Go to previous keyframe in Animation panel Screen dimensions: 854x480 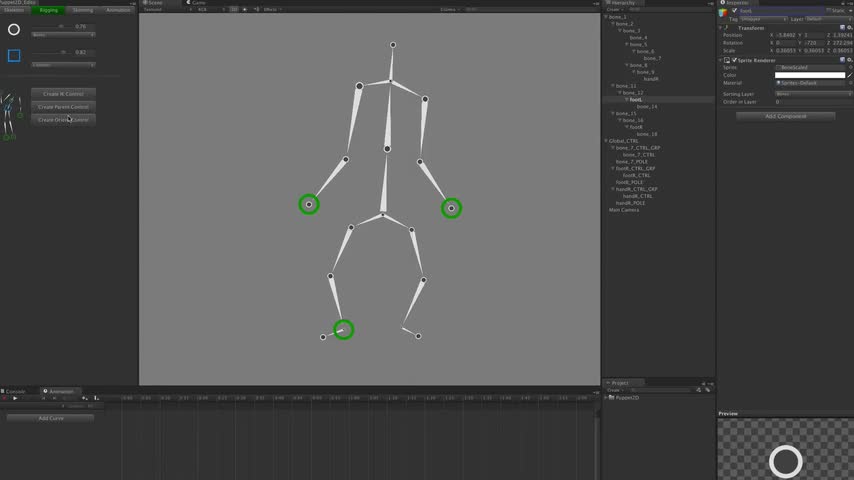point(44,398)
